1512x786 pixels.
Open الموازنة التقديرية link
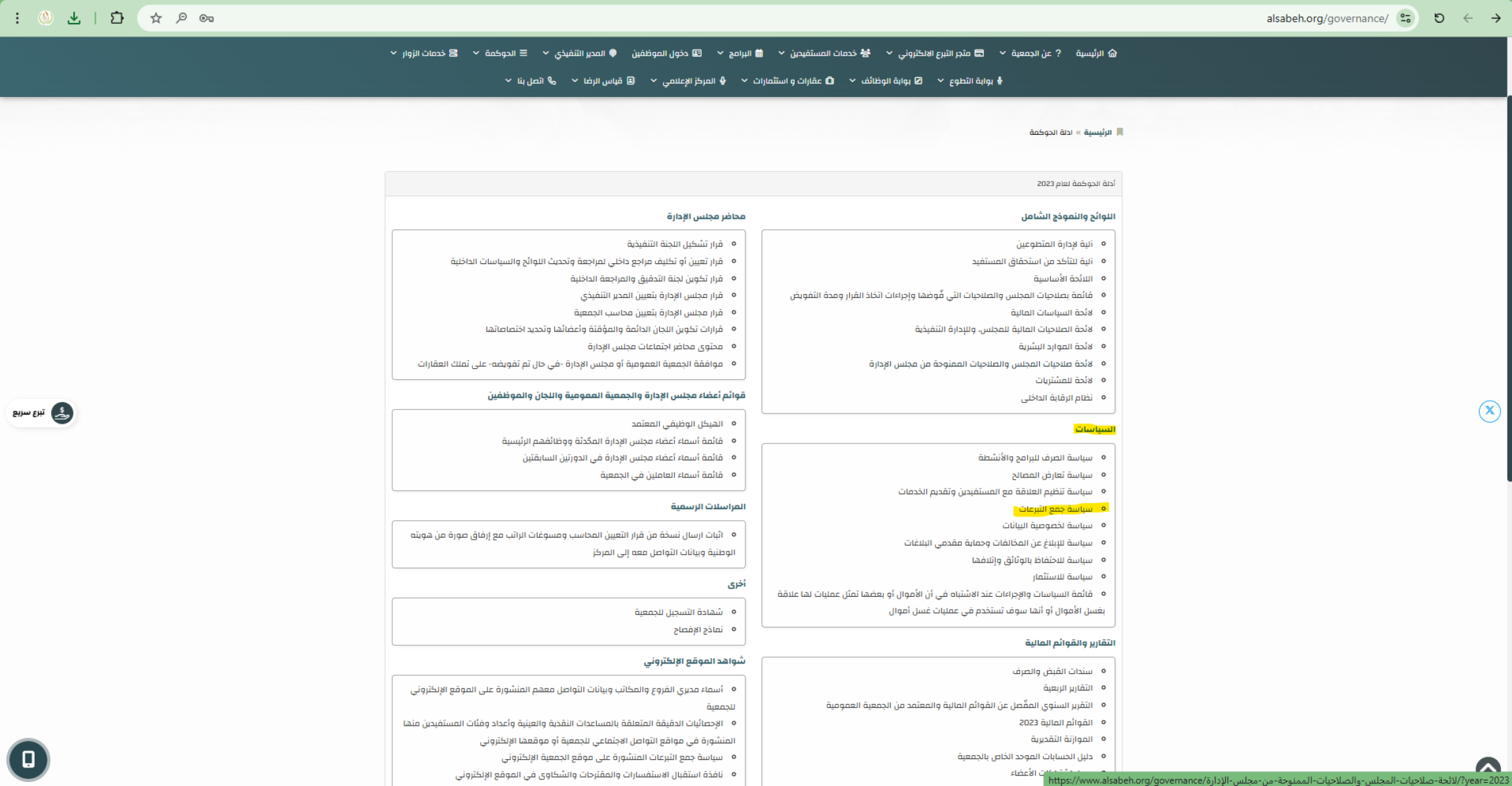pos(1062,739)
